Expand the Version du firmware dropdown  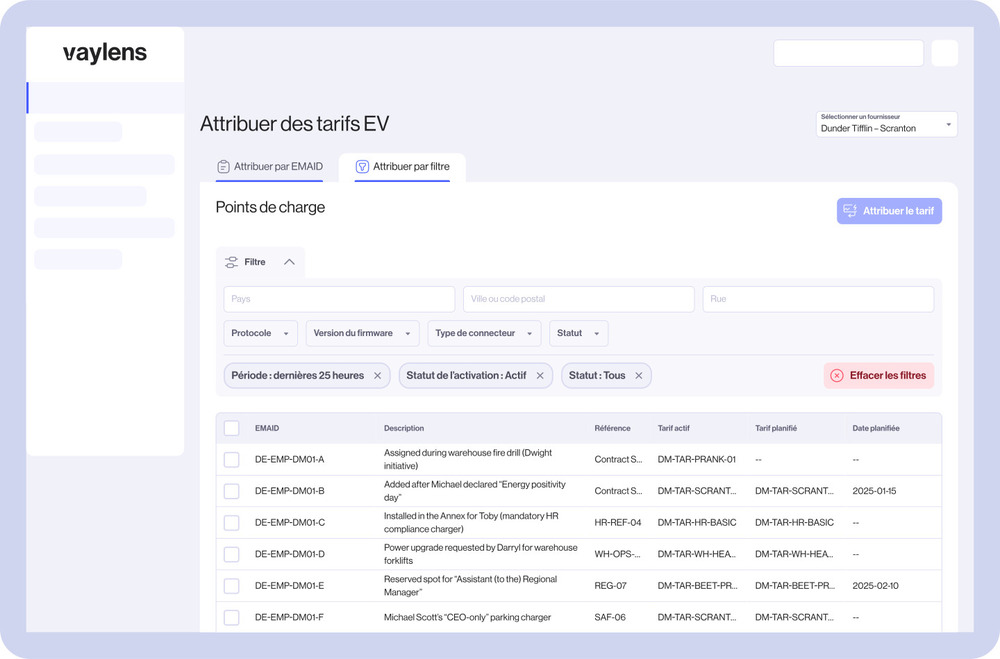coord(362,333)
